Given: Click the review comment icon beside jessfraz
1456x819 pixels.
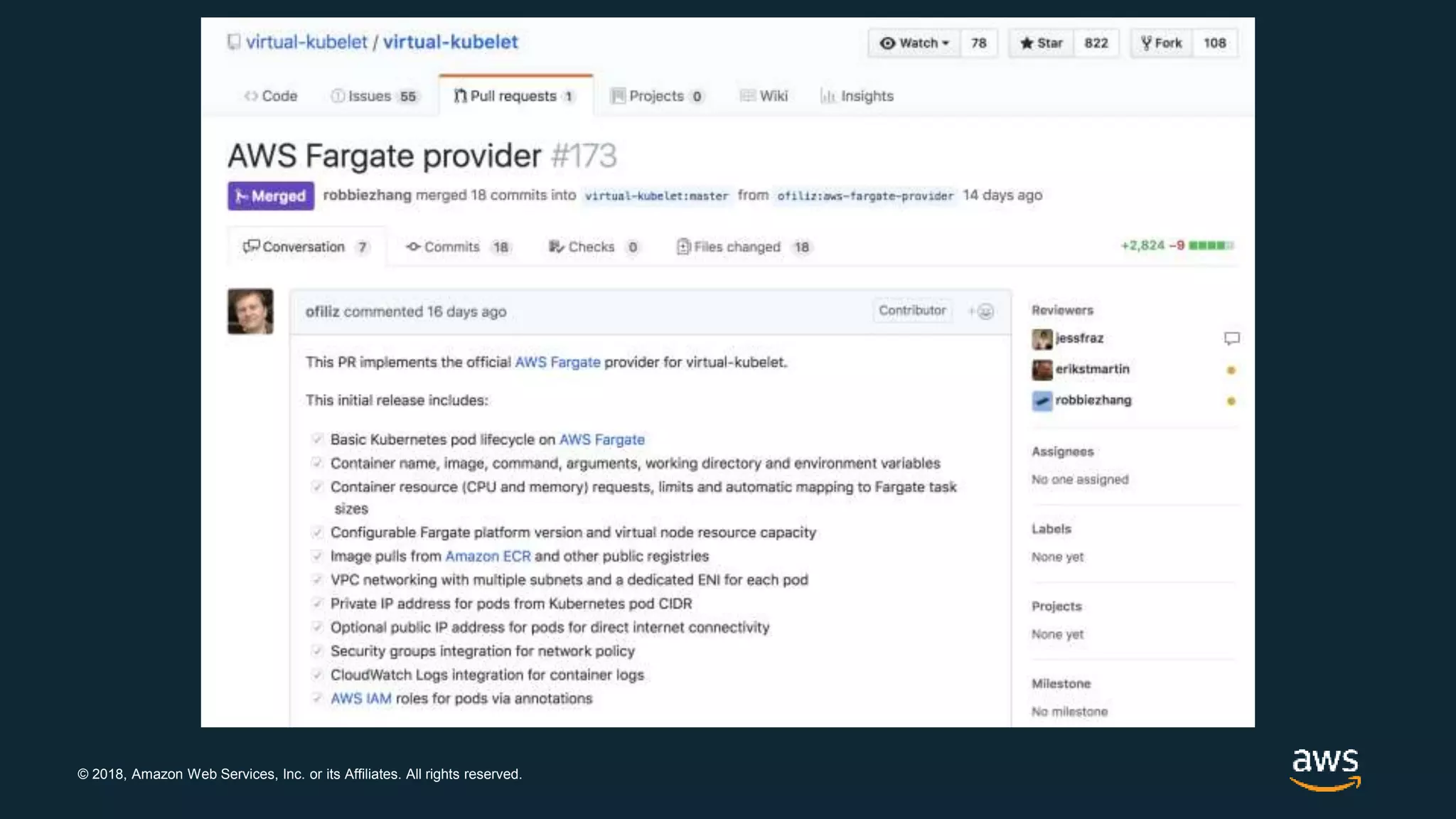Looking at the screenshot, I should pyautogui.click(x=1231, y=338).
